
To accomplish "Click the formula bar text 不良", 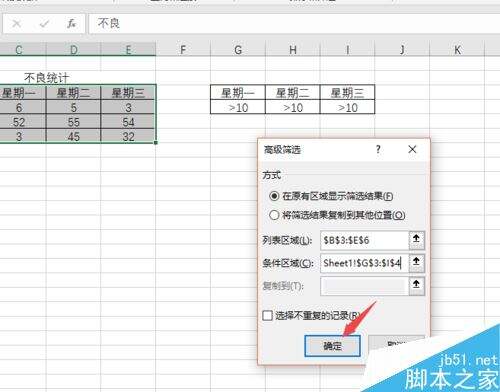I will [x=109, y=23].
